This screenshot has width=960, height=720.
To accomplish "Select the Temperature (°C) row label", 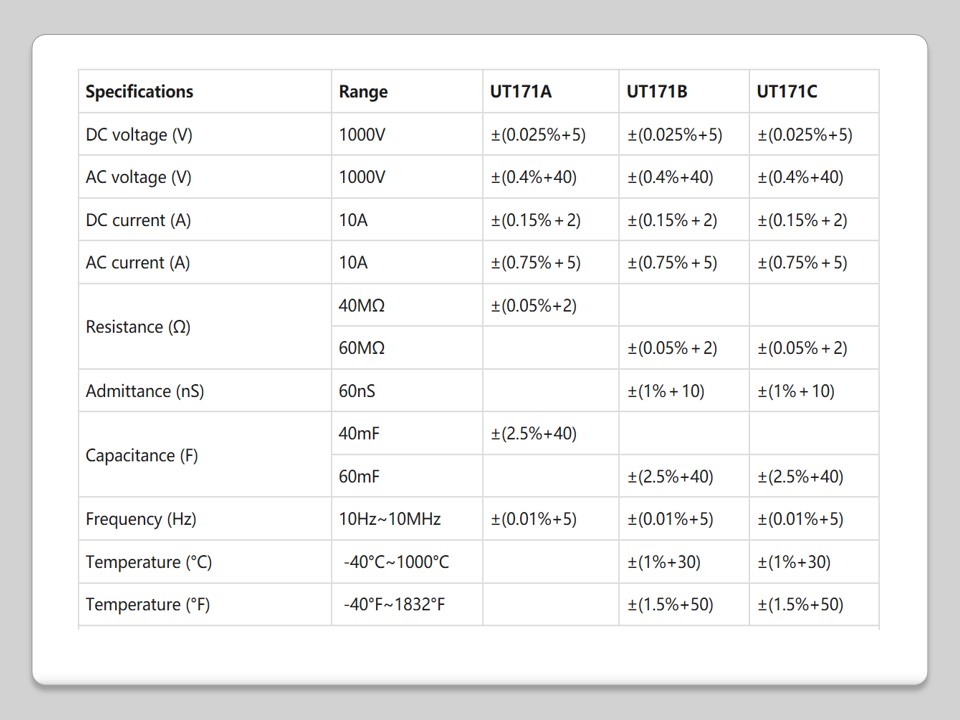I will 149,562.
